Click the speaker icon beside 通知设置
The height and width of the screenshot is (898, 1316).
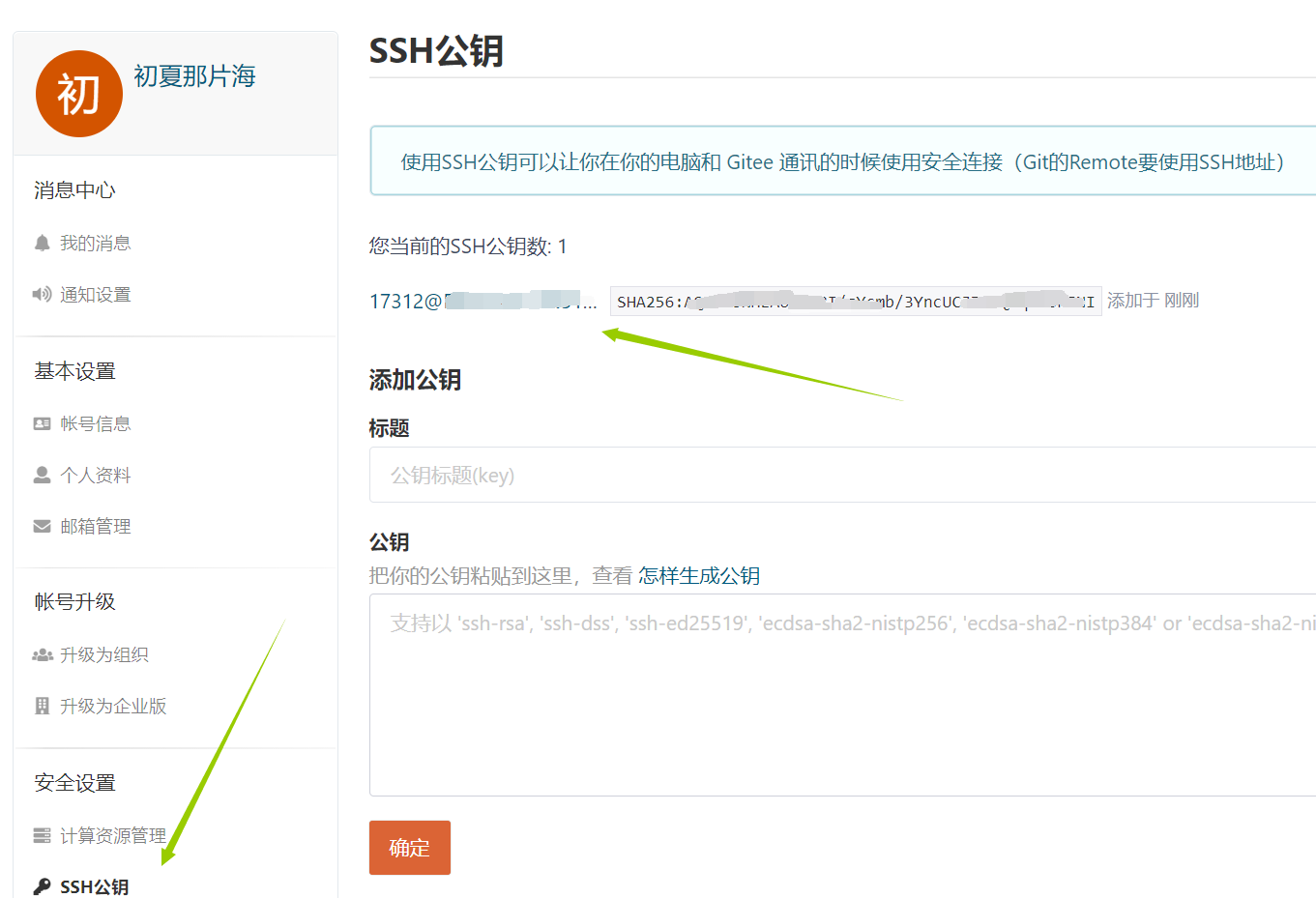pyautogui.click(x=42, y=295)
